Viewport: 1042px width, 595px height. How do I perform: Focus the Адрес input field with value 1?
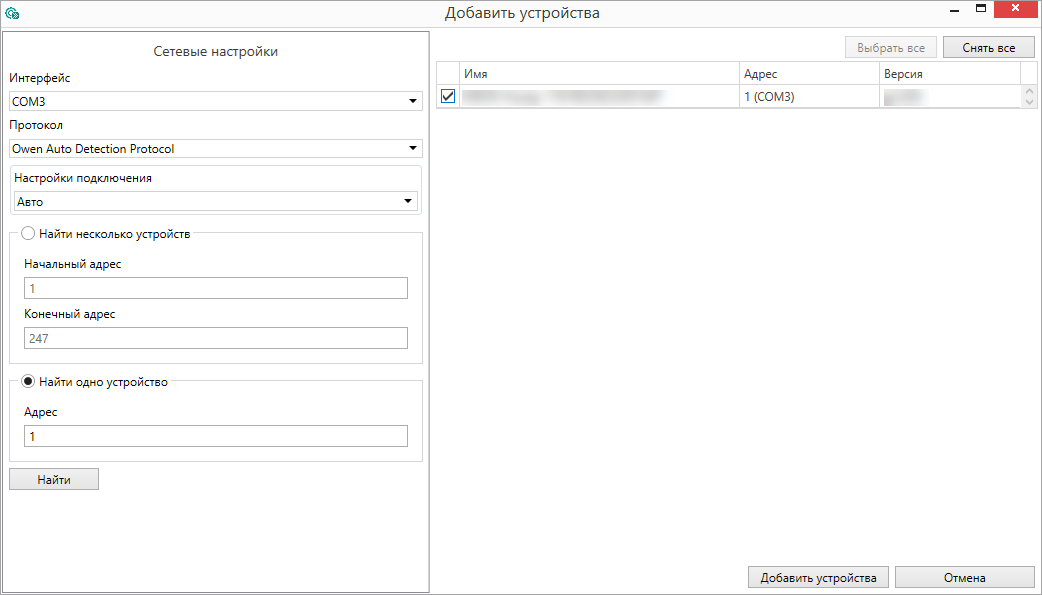click(x=216, y=436)
